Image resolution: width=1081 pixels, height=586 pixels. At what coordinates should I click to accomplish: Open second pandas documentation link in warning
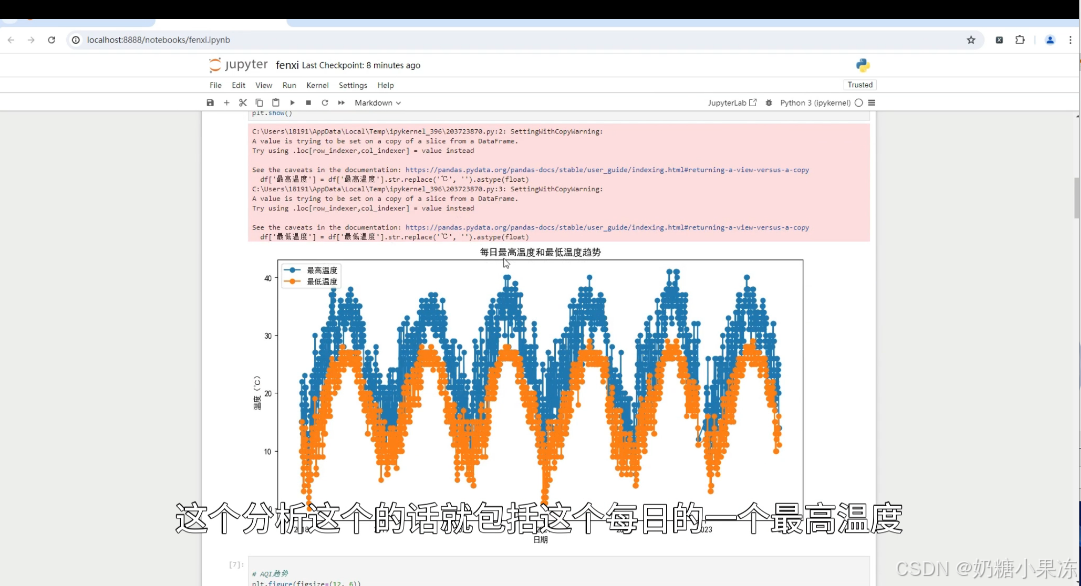pyautogui.click(x=607, y=228)
